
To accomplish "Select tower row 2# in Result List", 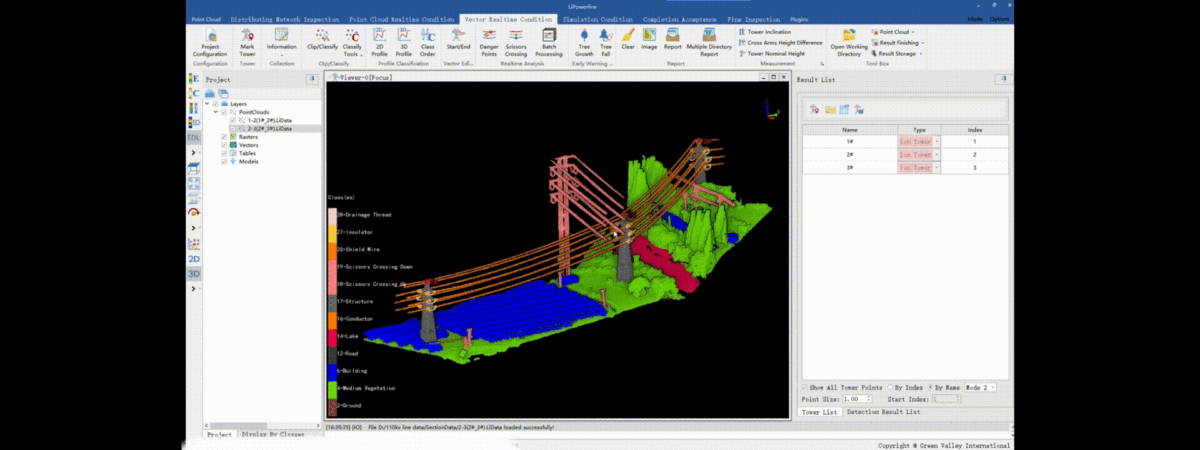I will click(905, 155).
